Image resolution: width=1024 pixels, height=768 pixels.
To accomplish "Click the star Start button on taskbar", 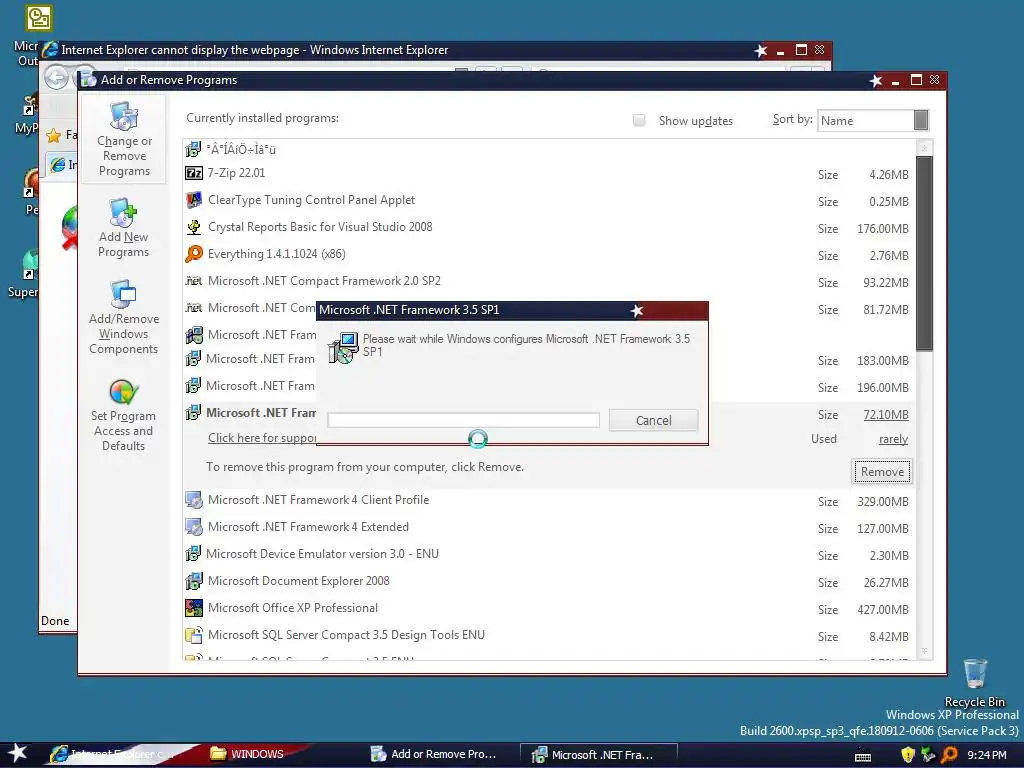I will 18,754.
